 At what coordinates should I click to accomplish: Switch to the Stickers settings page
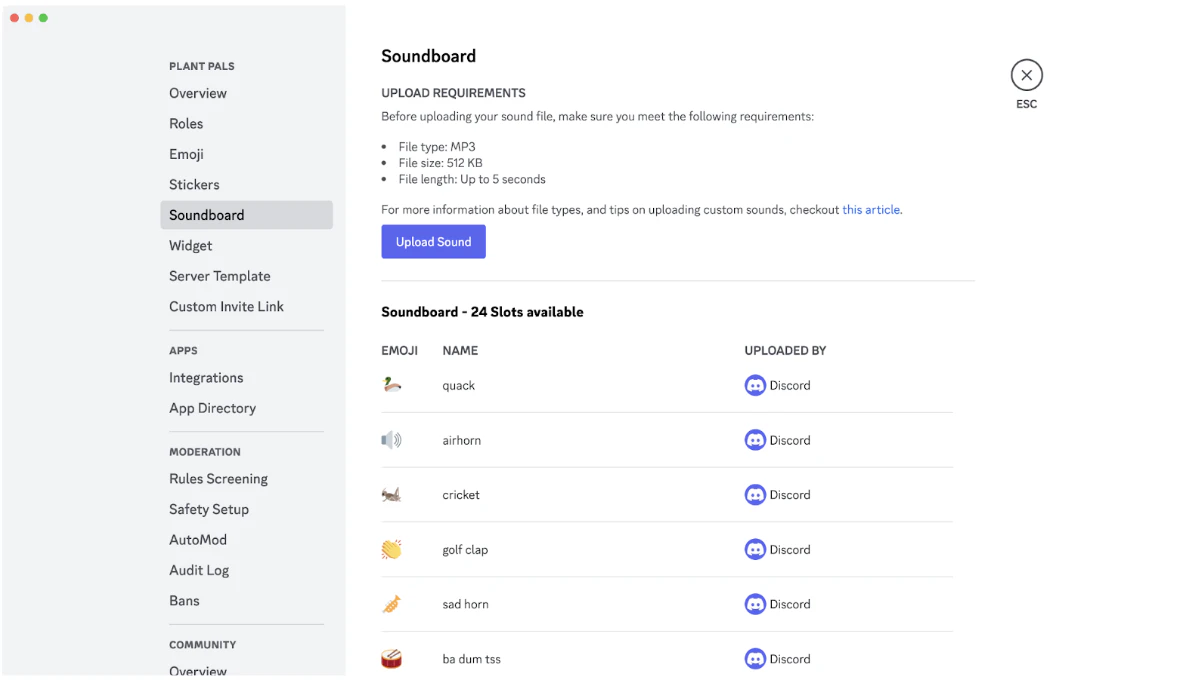coord(194,185)
